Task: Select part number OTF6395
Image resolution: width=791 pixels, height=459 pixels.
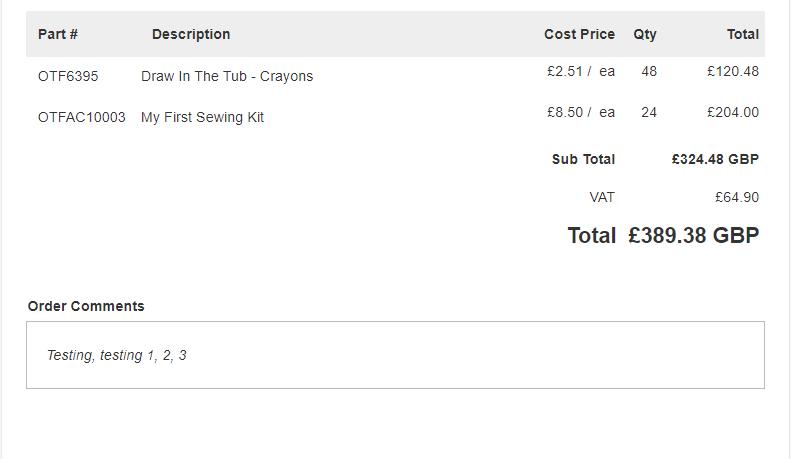Action: point(68,76)
